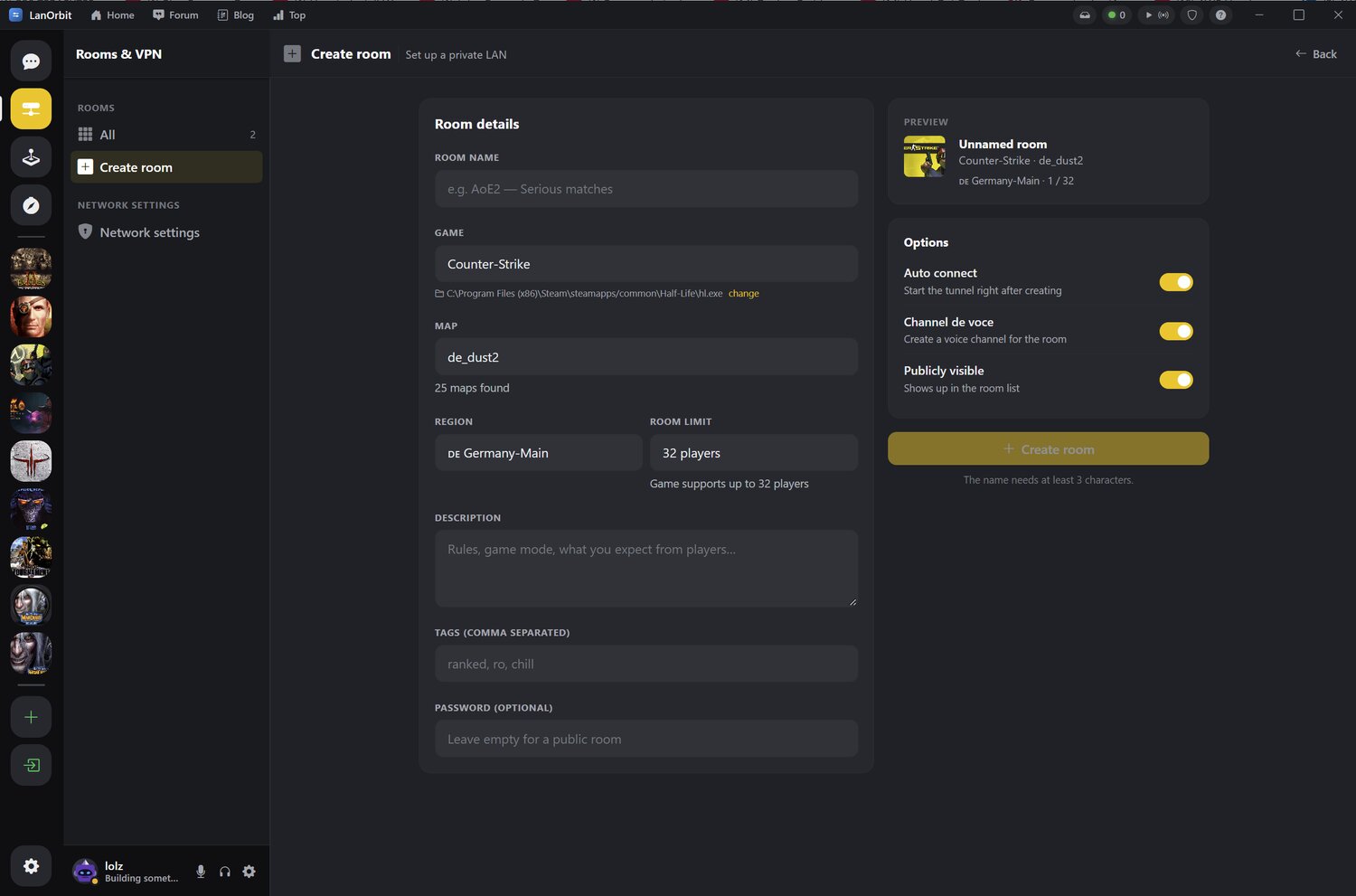Open the Room limit dropdown 32 players
The height and width of the screenshot is (896, 1356).
pyautogui.click(x=754, y=453)
